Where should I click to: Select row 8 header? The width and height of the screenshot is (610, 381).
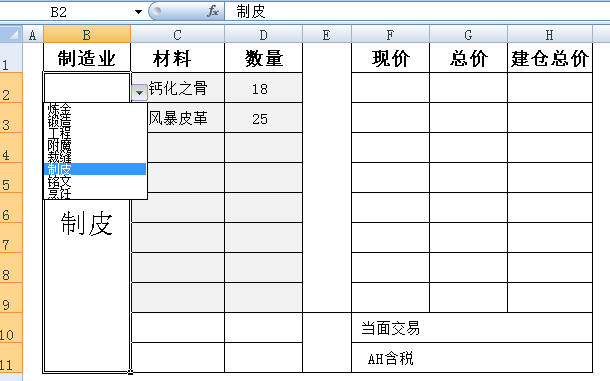click(11, 267)
